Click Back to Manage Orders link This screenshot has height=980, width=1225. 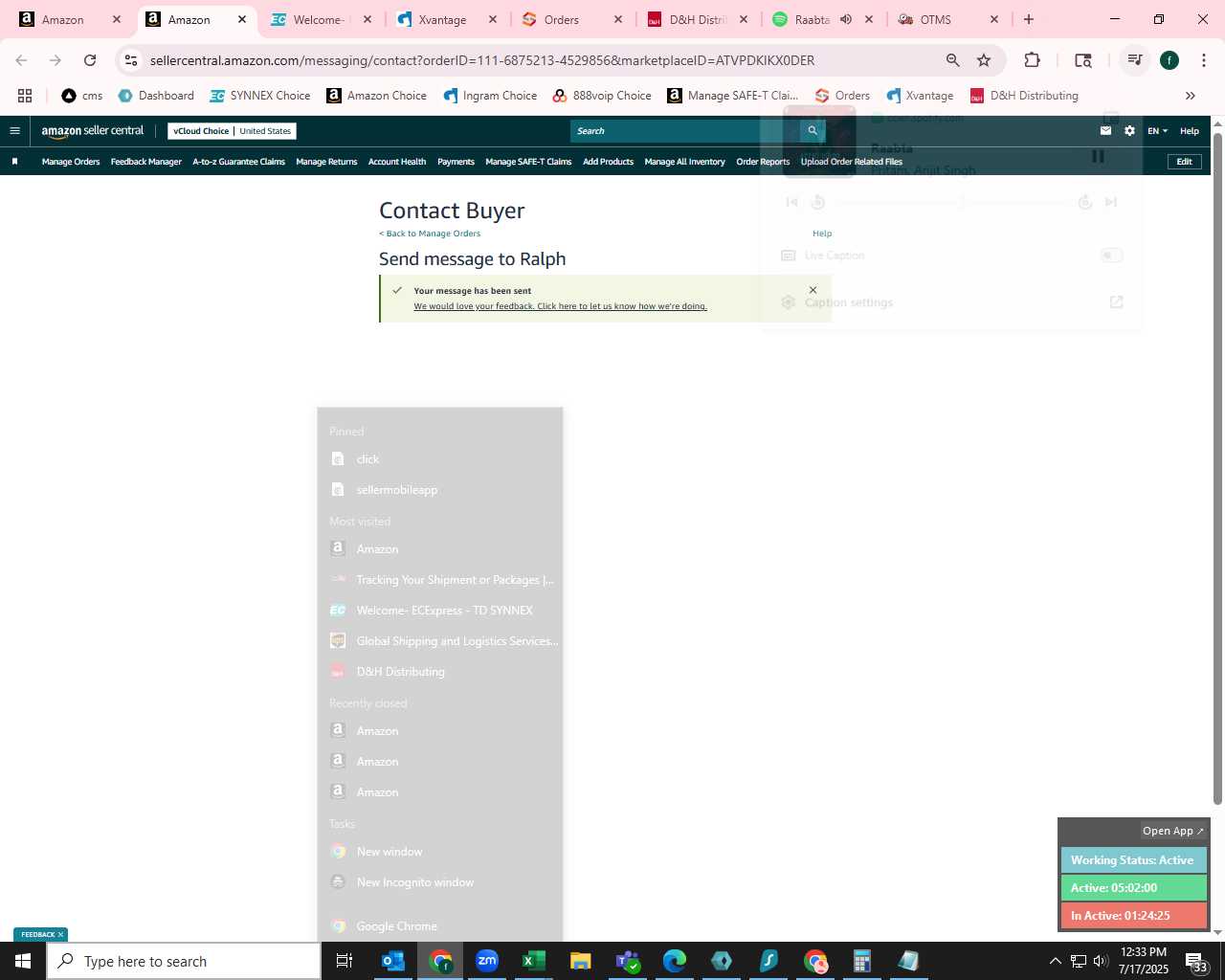[430, 234]
